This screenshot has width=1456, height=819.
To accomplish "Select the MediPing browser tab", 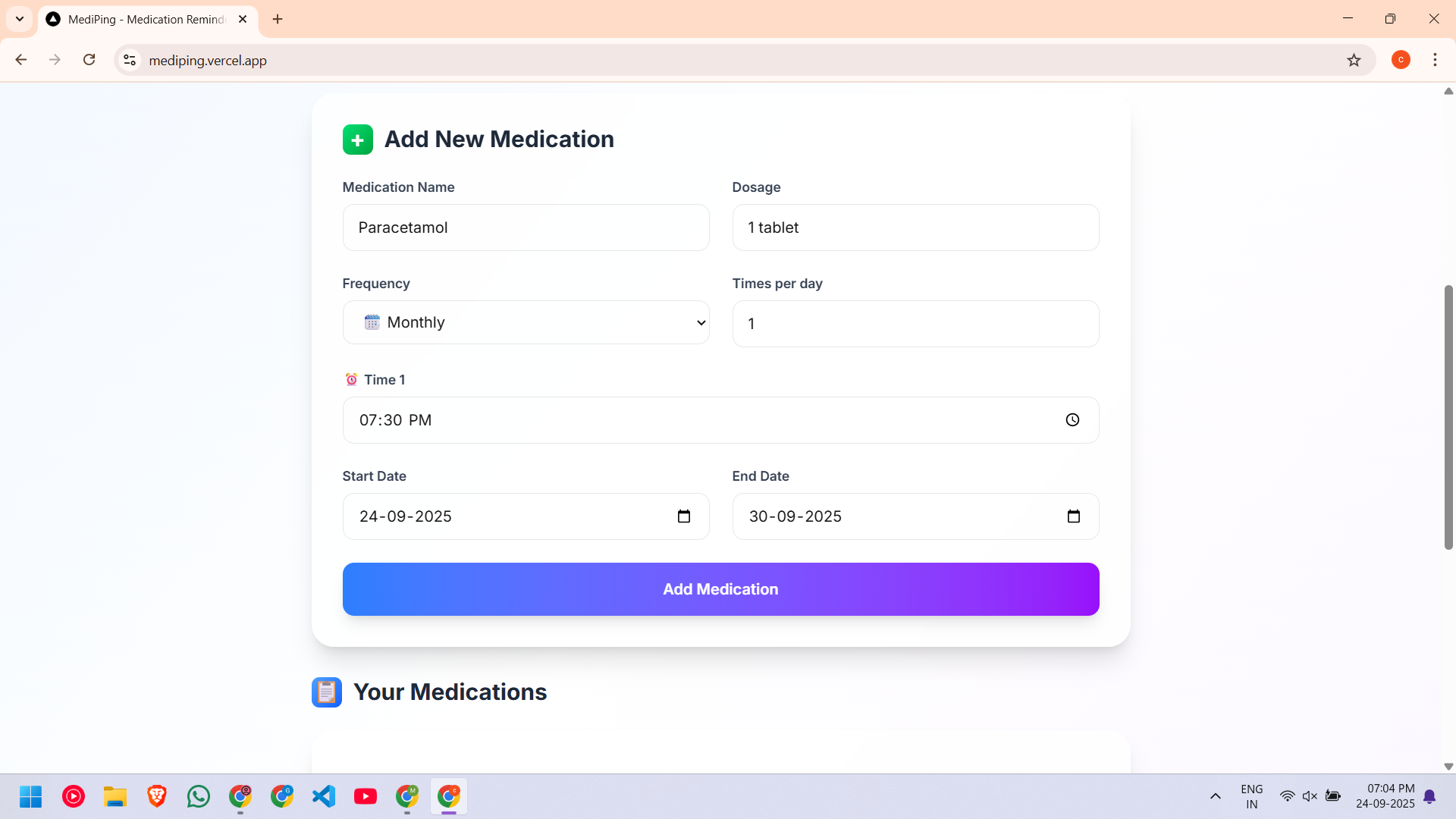I will [146, 19].
